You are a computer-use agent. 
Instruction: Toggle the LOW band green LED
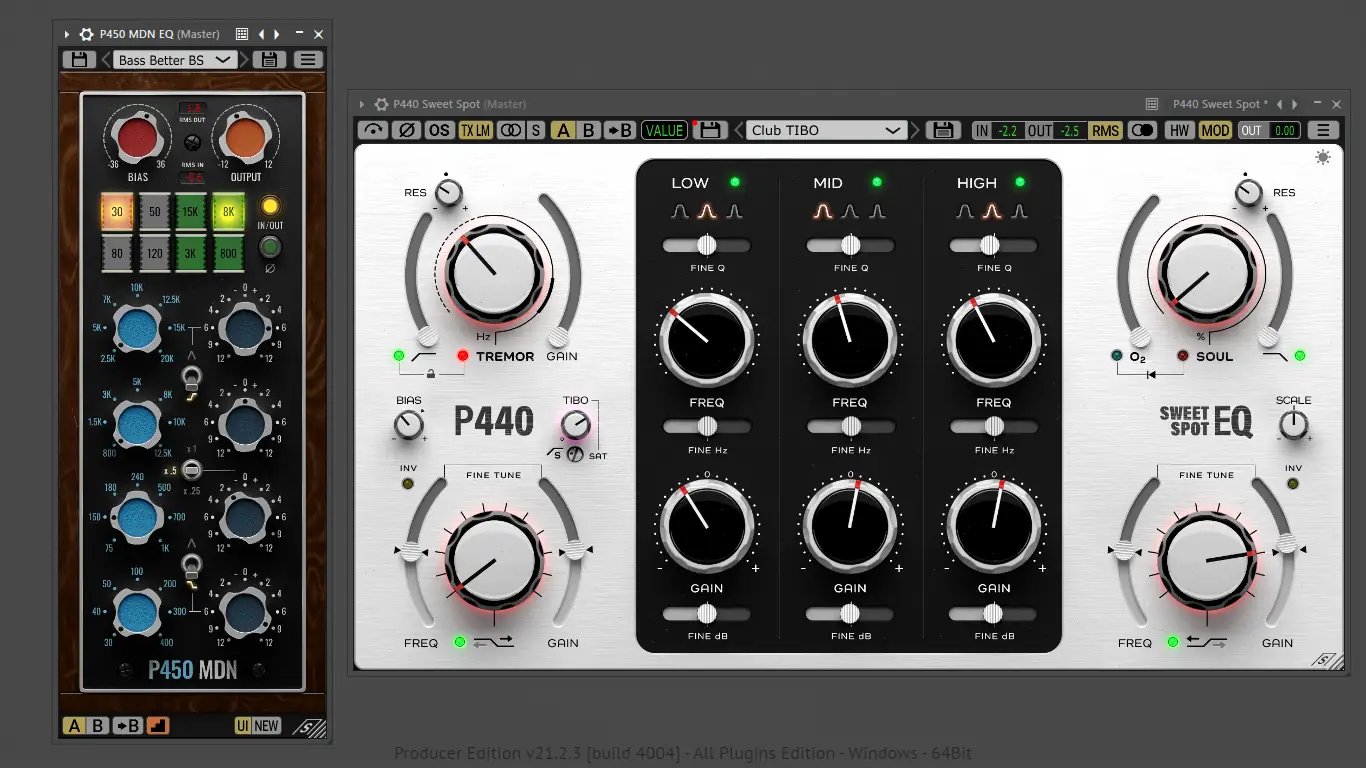735,182
